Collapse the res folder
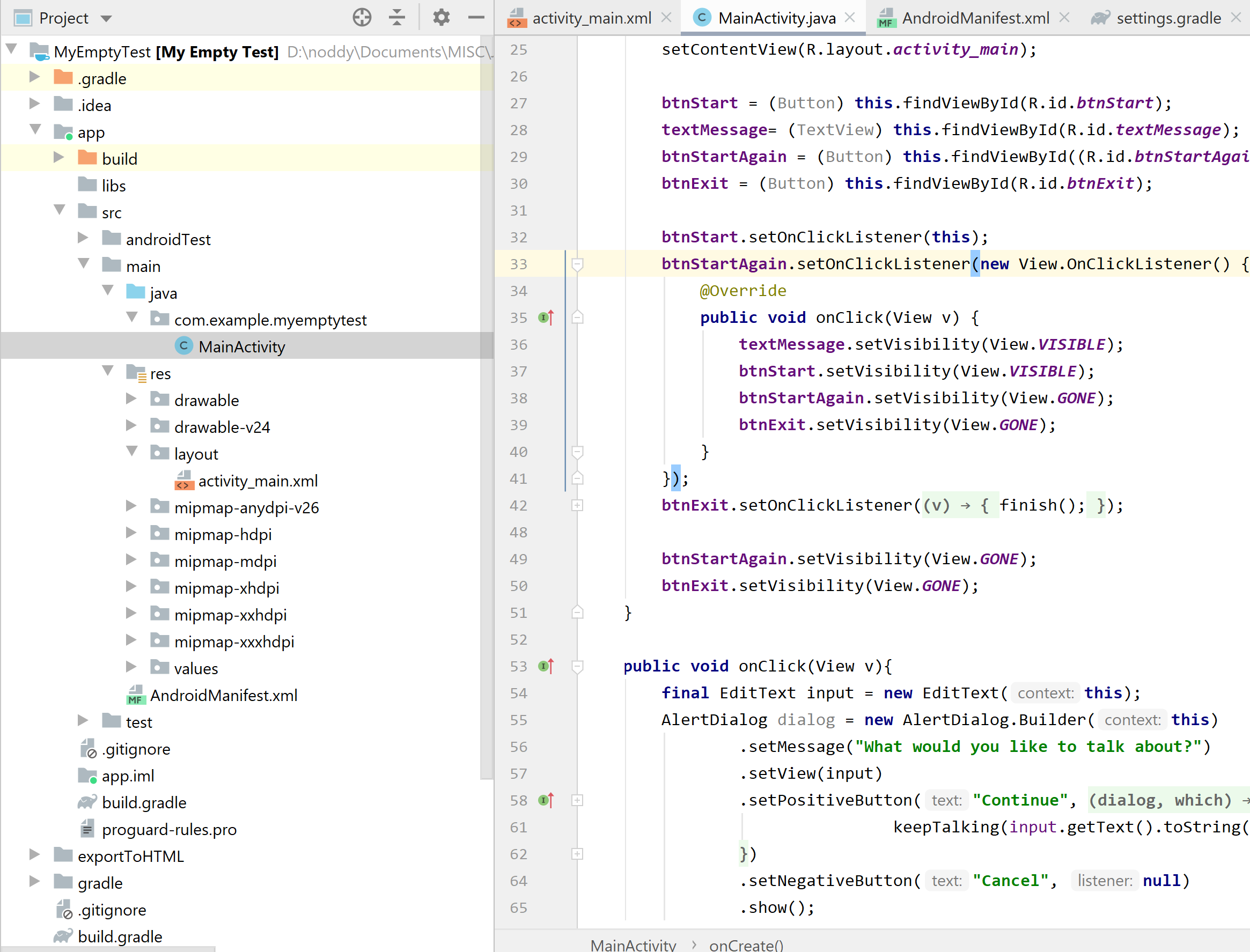This screenshot has width=1250, height=952. pyautogui.click(x=108, y=372)
